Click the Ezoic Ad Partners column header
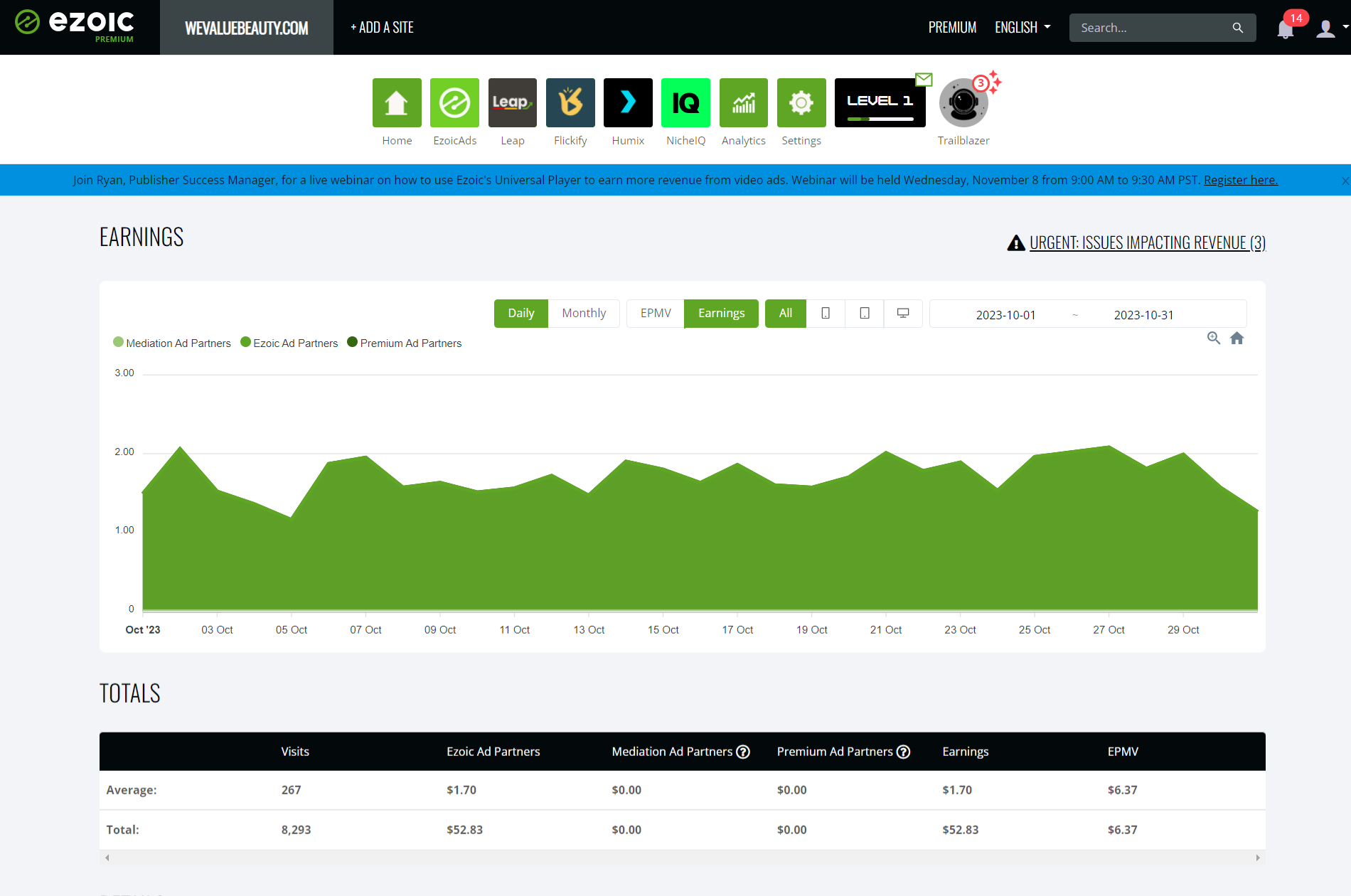This screenshot has width=1351, height=896. [493, 752]
